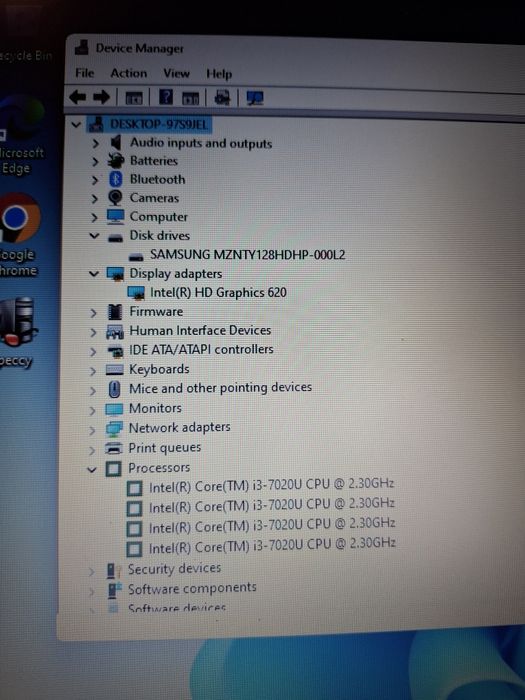This screenshot has height=700, width=525.
Task: Expand the Firmware category
Action: (x=93, y=312)
